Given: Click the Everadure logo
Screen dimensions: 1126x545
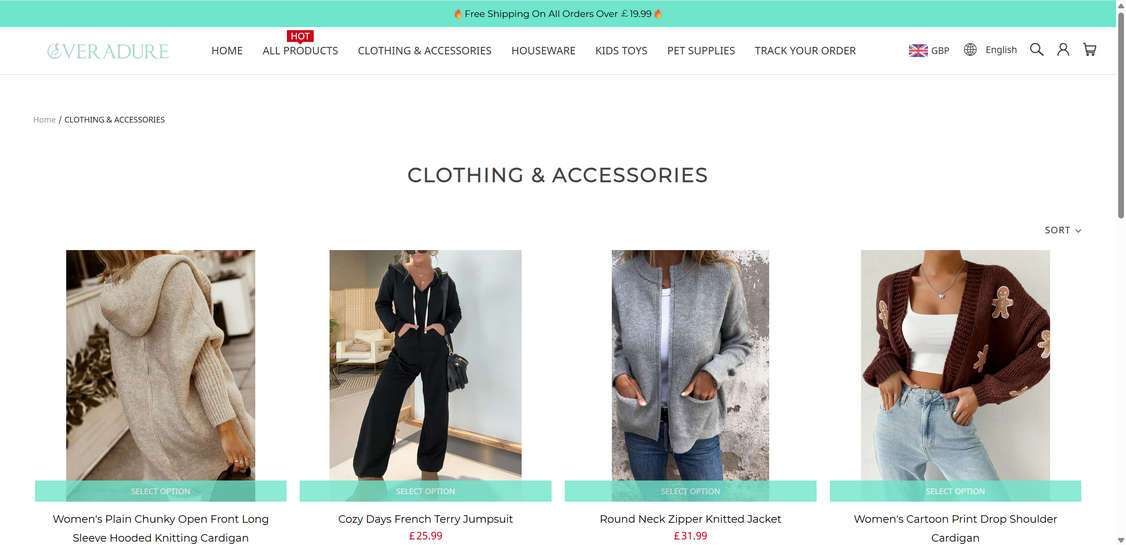Looking at the screenshot, I should tap(108, 51).
